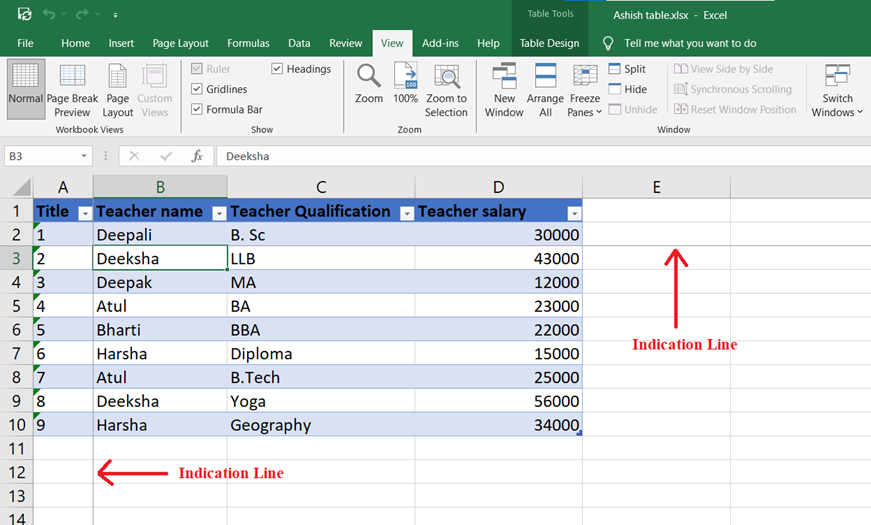
Task: Switch to Page Layout view
Action: coord(118,90)
